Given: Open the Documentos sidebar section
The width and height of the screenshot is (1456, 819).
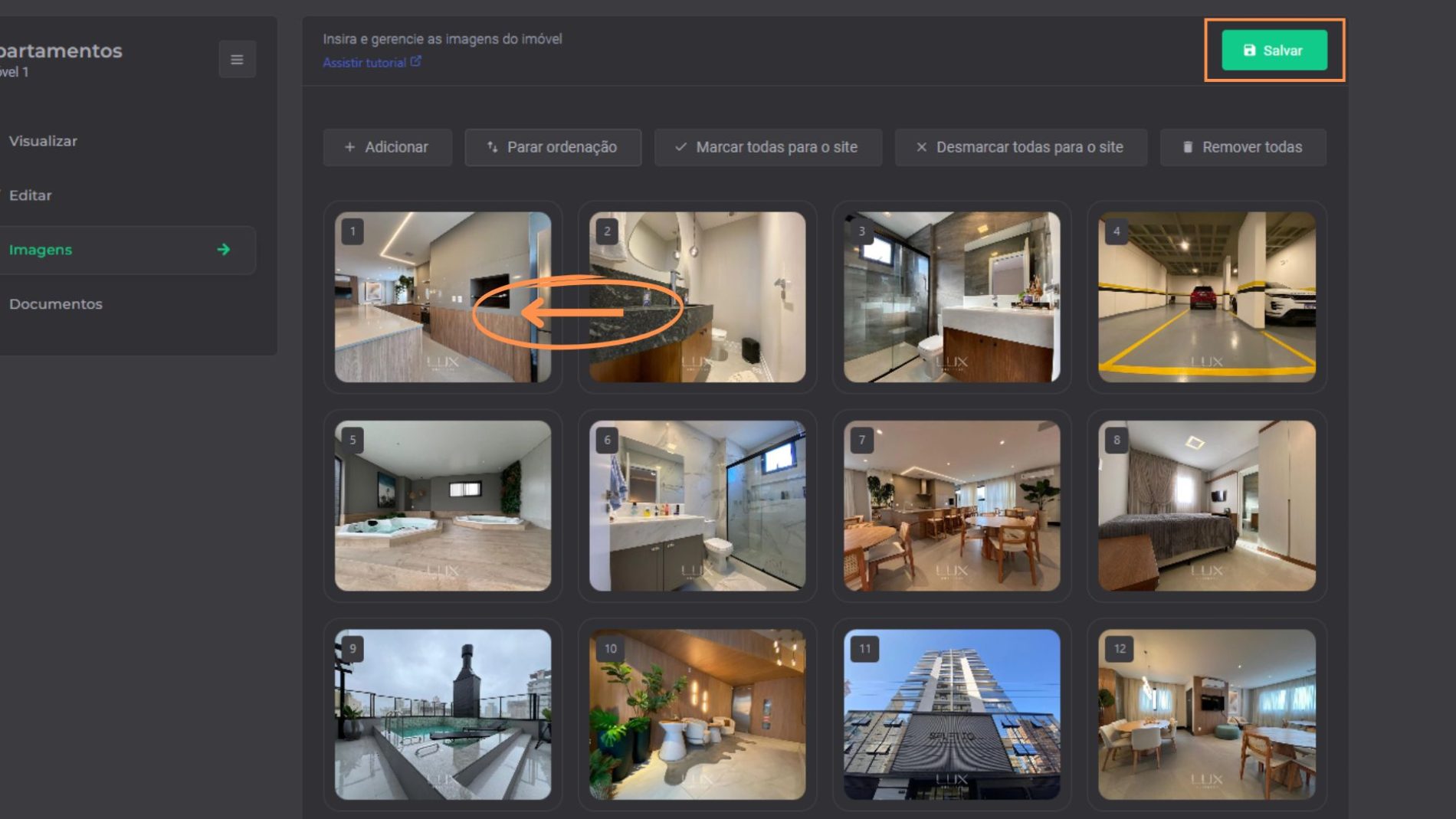Looking at the screenshot, I should [x=55, y=304].
